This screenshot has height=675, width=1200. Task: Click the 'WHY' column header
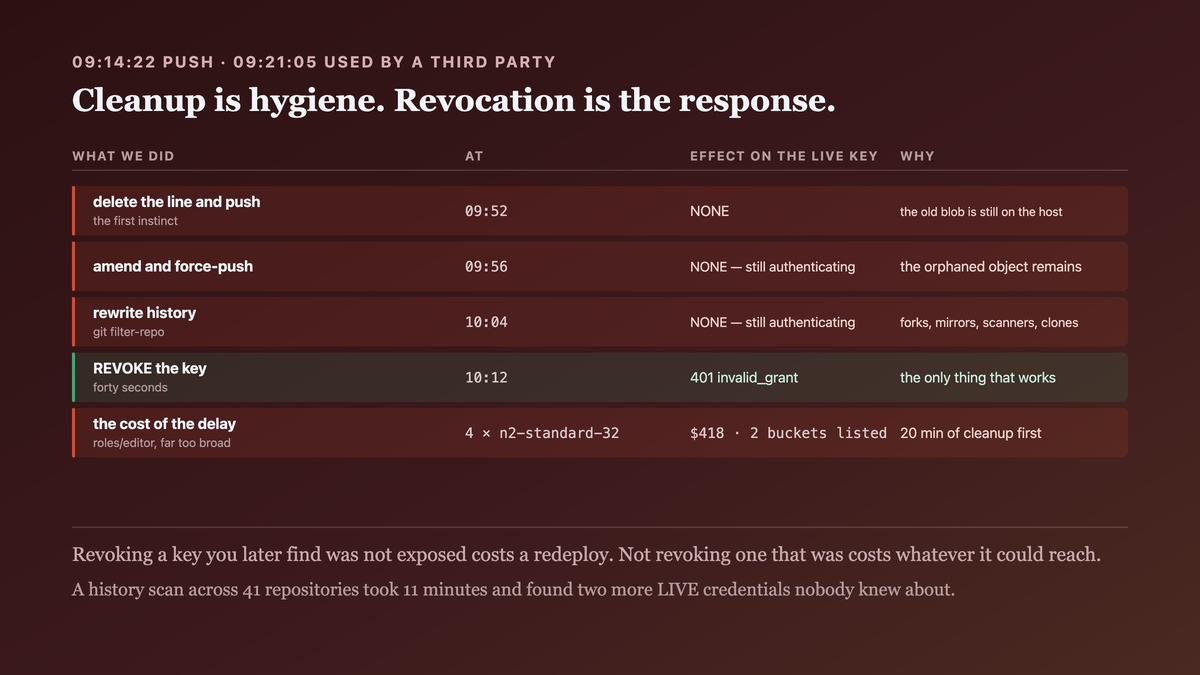[917, 156]
